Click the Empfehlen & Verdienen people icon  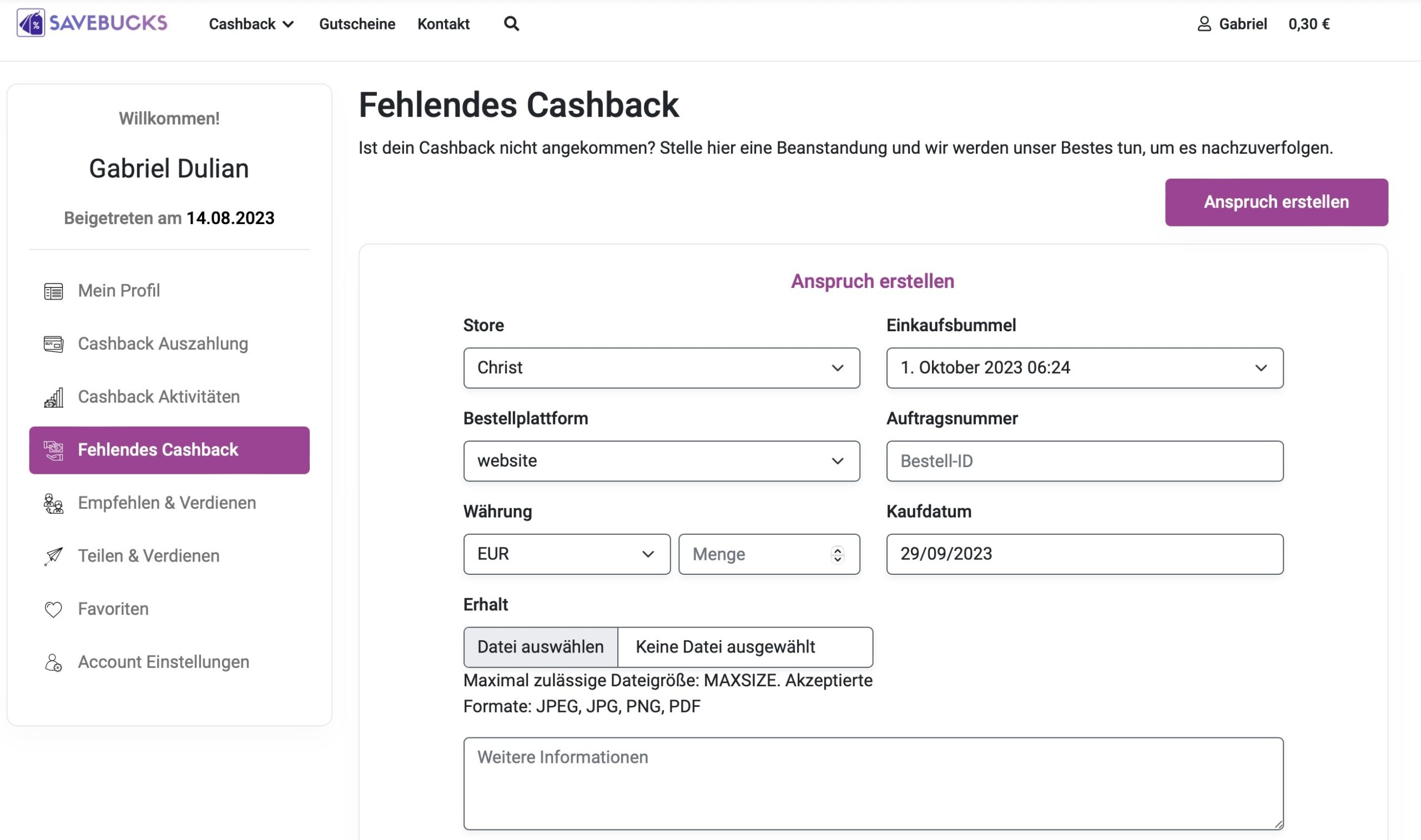click(54, 503)
